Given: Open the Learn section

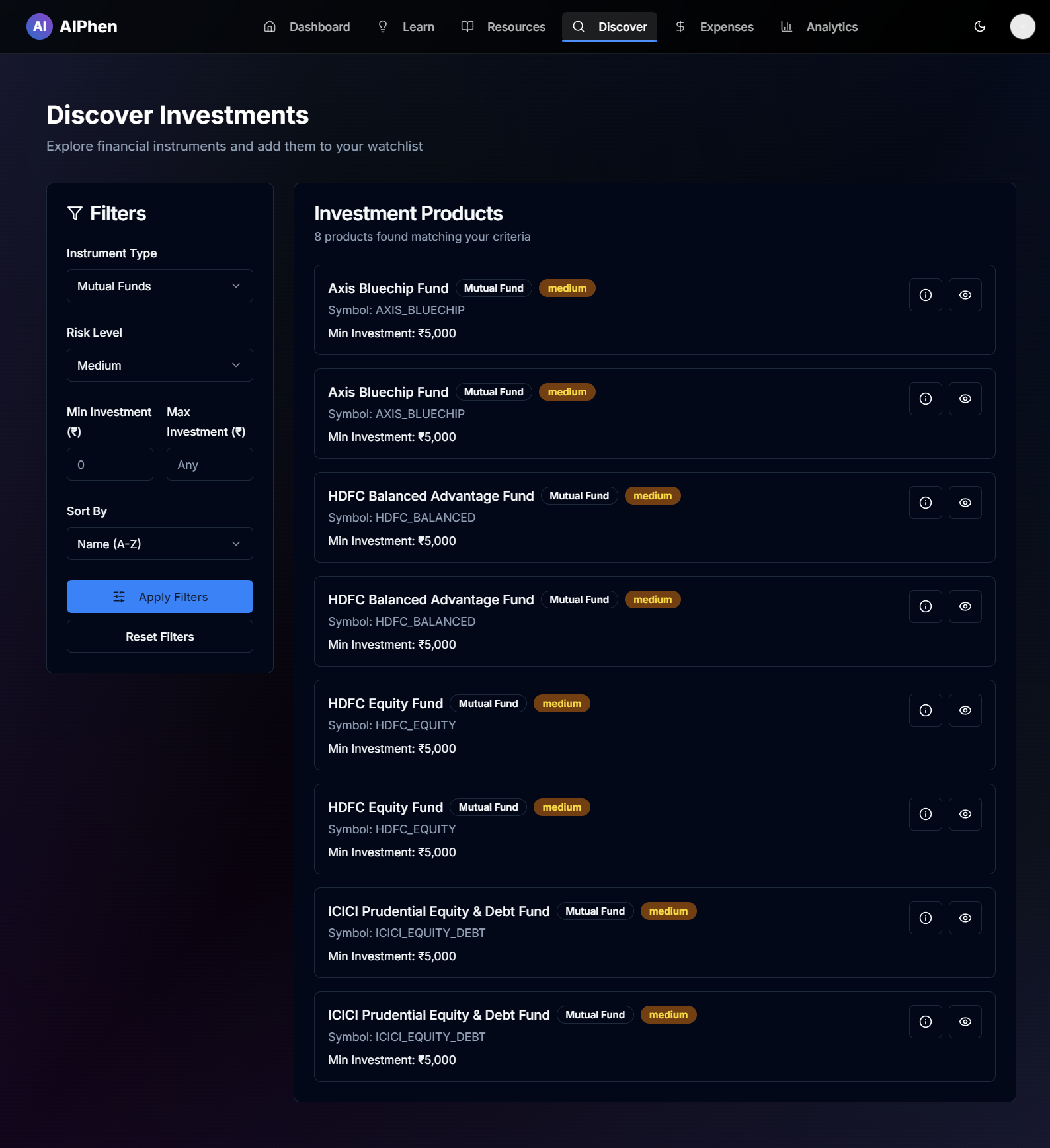Looking at the screenshot, I should click(x=406, y=26).
